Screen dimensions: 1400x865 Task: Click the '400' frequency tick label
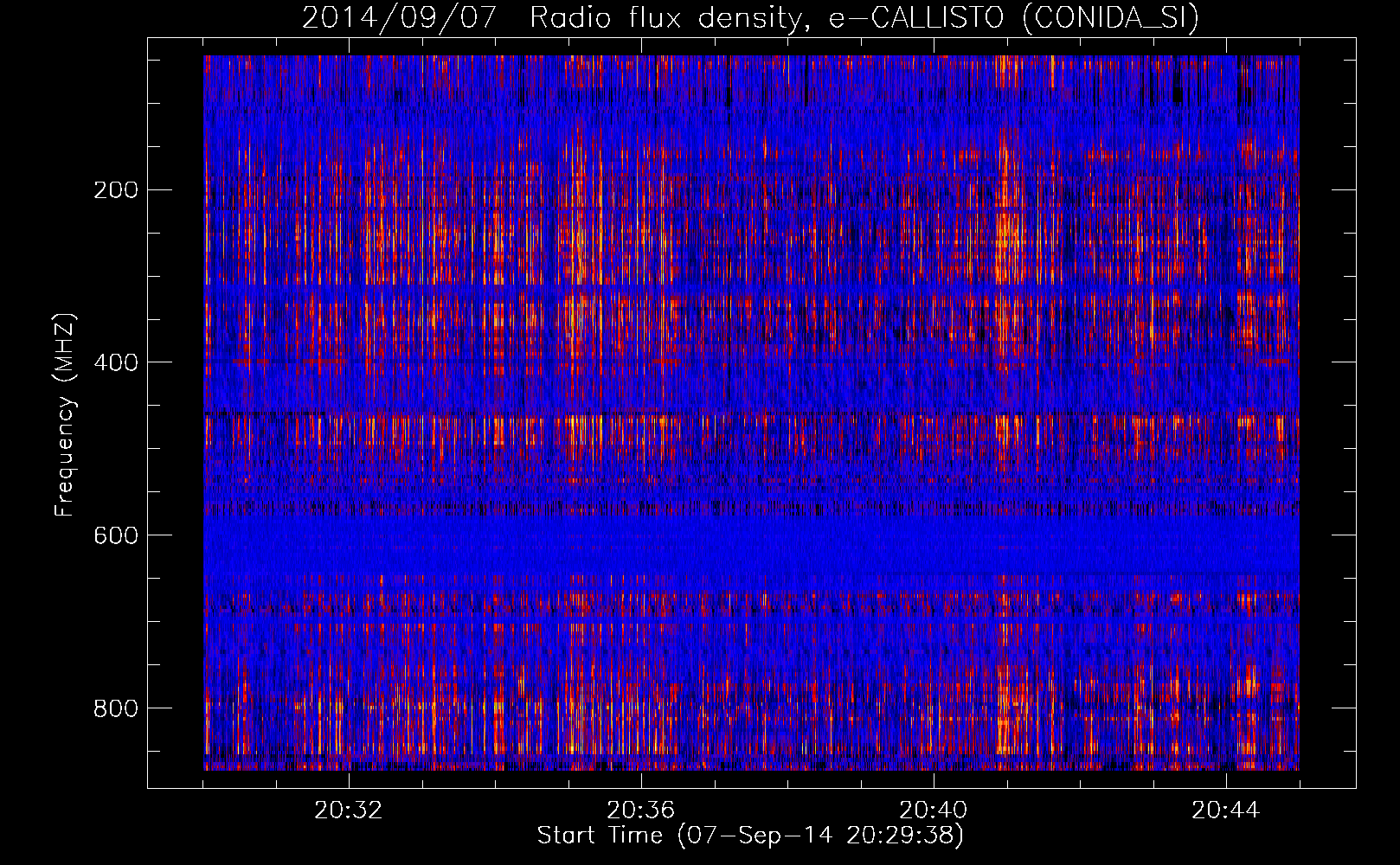(116, 362)
